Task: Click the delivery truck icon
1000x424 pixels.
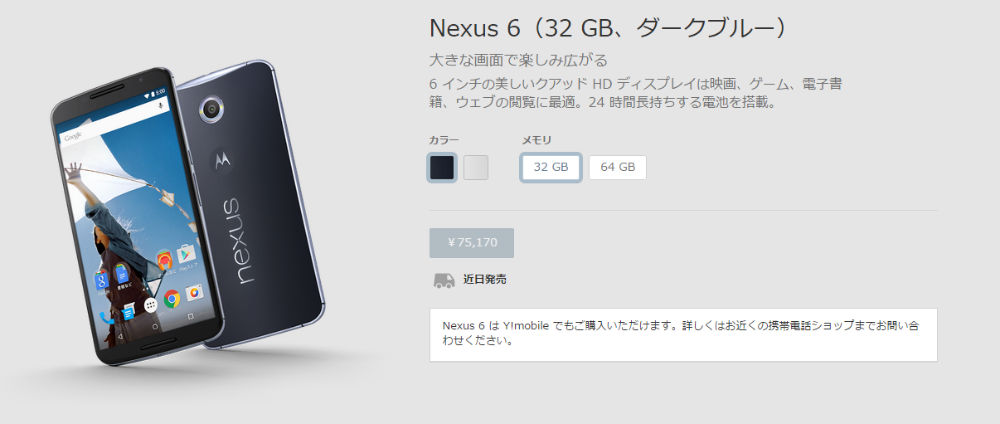Action: (x=444, y=280)
